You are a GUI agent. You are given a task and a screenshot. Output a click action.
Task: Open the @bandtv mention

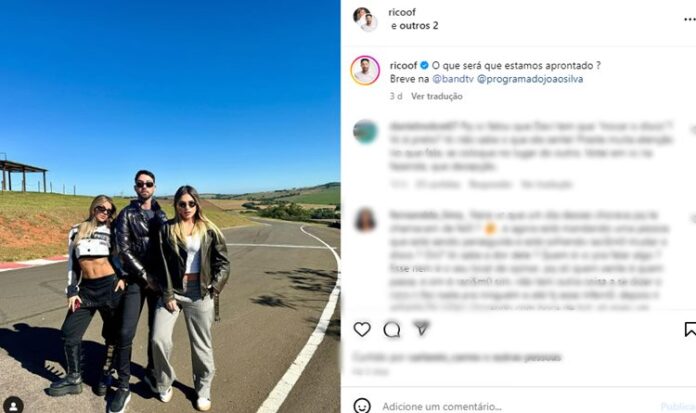click(453, 79)
